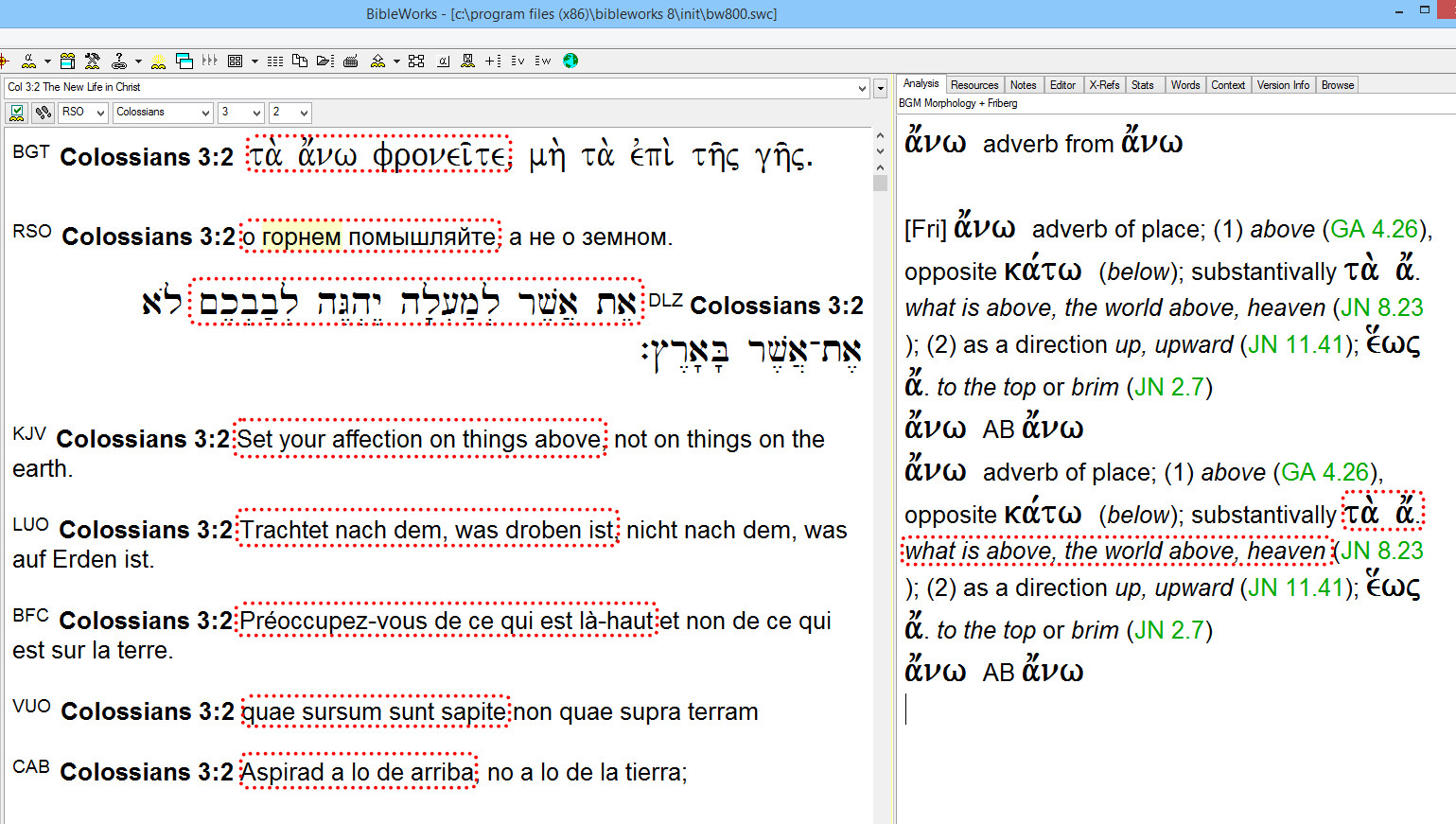This screenshot has width=1456, height=824.
Task: Switch to the Analysis tab
Action: (921, 84)
